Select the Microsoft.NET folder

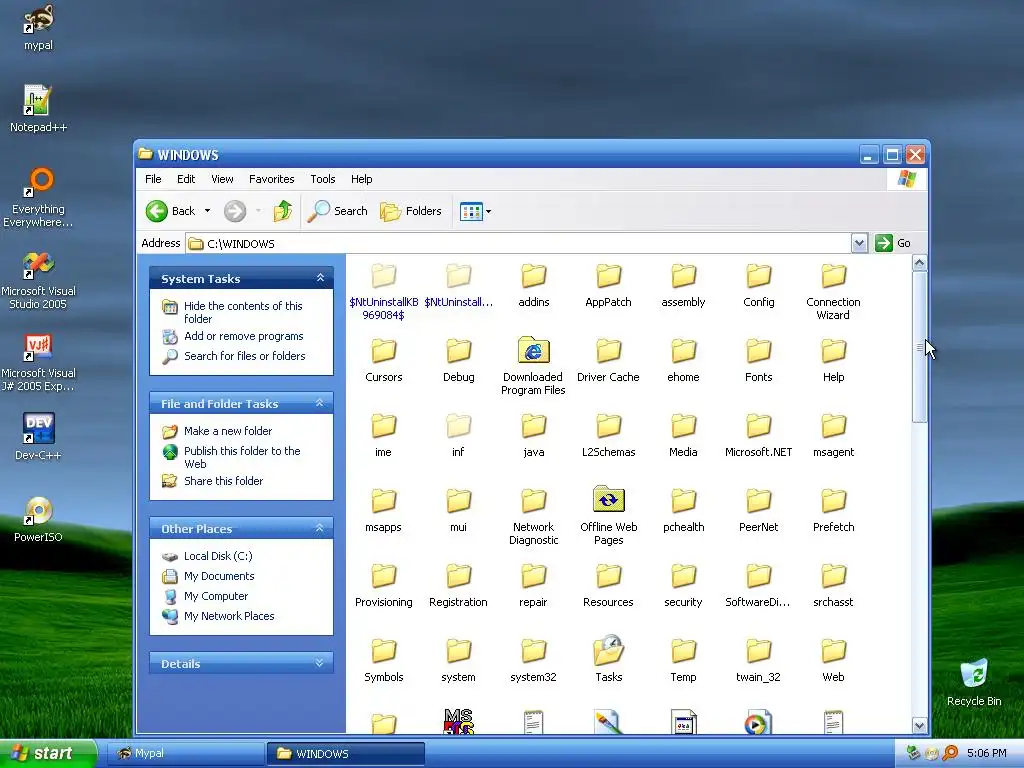[758, 436]
